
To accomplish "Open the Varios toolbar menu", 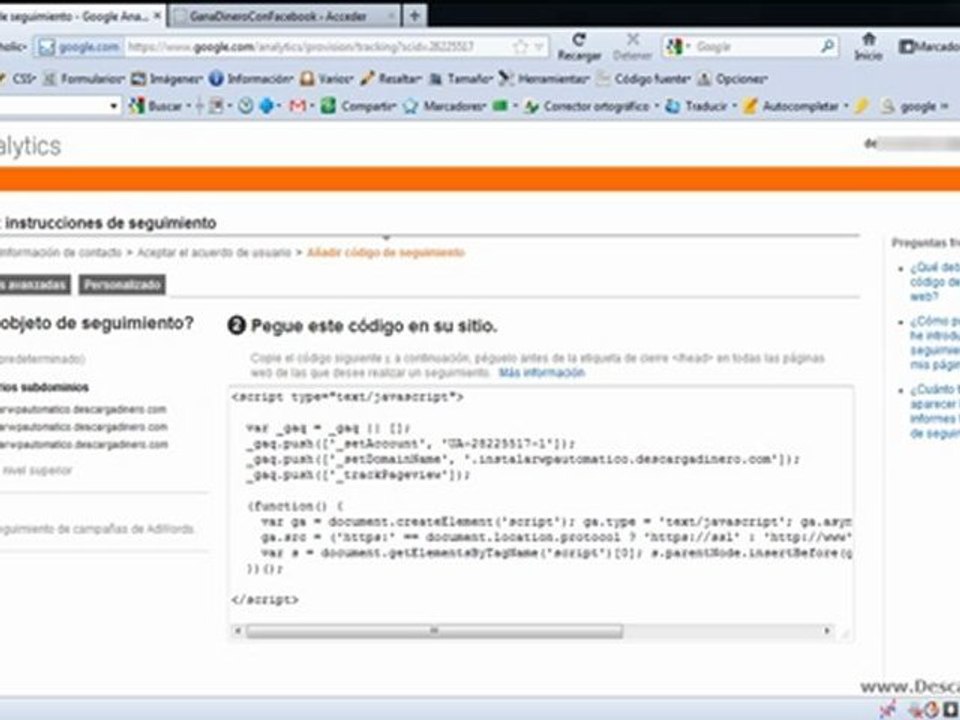I will [x=326, y=79].
